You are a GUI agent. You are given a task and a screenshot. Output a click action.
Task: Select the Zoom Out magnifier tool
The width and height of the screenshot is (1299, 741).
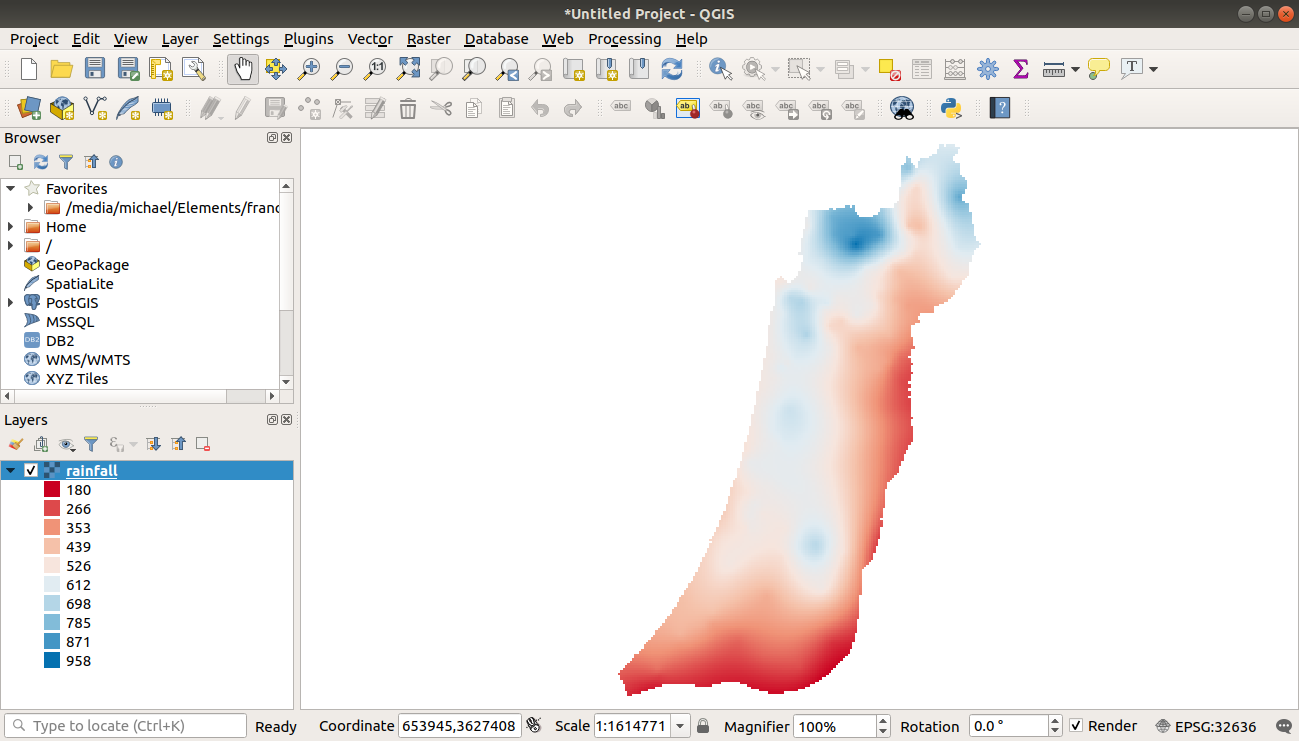342,69
